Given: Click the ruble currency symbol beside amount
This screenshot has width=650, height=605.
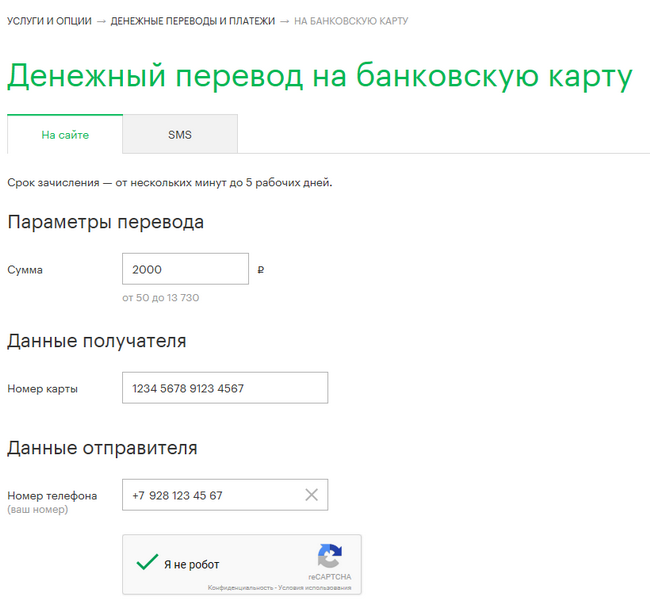Looking at the screenshot, I should click(261, 270).
